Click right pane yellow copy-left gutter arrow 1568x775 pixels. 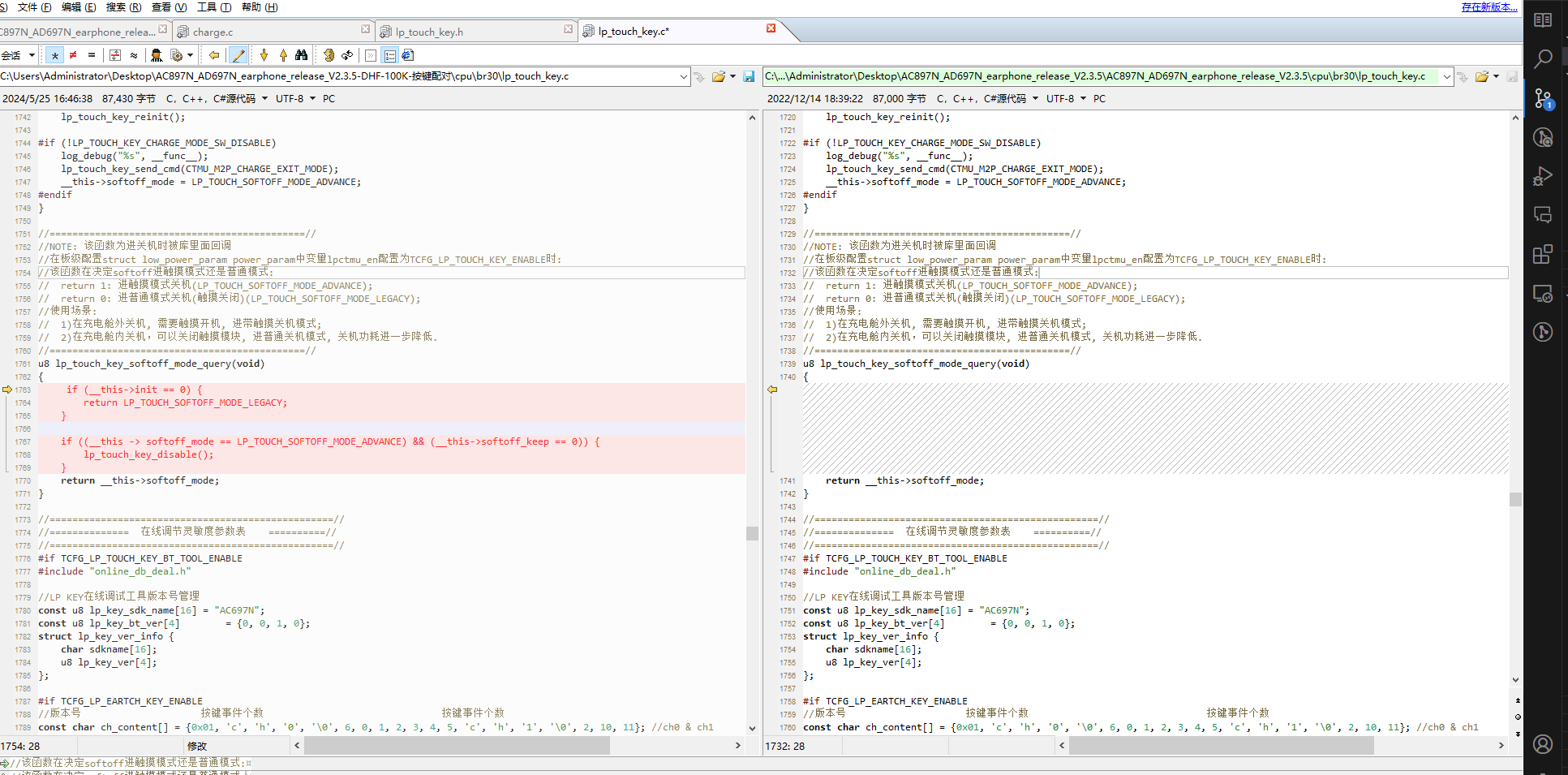click(x=772, y=390)
